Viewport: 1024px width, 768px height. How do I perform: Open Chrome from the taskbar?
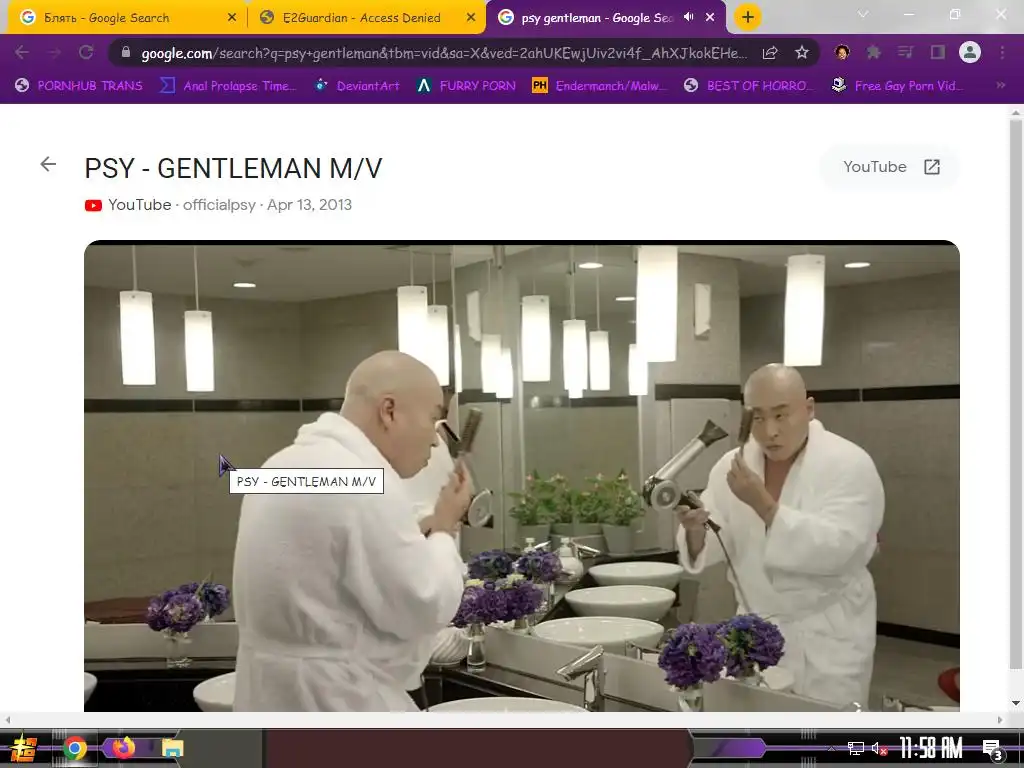(74, 748)
